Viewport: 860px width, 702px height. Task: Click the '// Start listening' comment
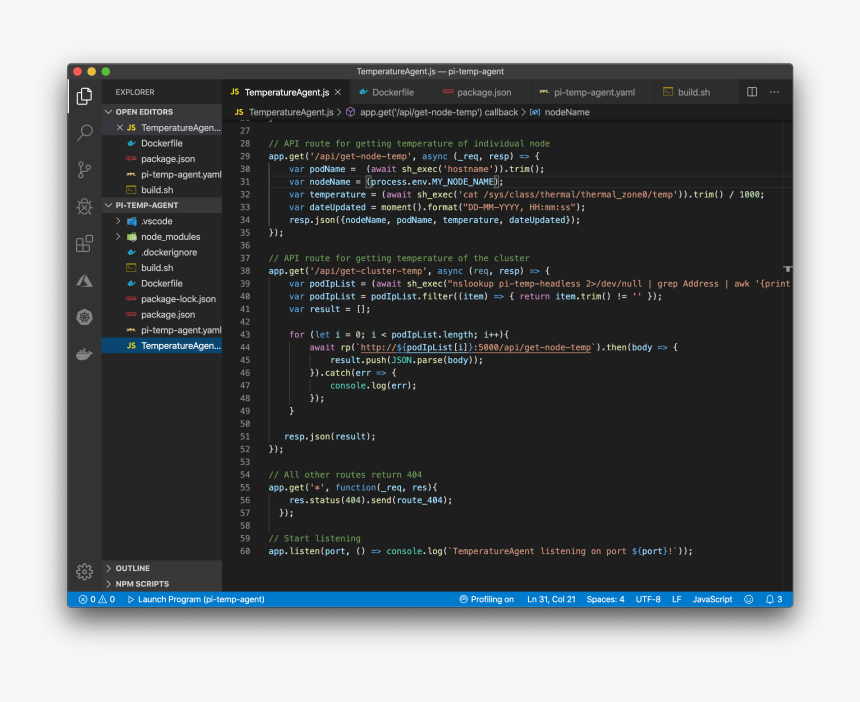coord(314,539)
